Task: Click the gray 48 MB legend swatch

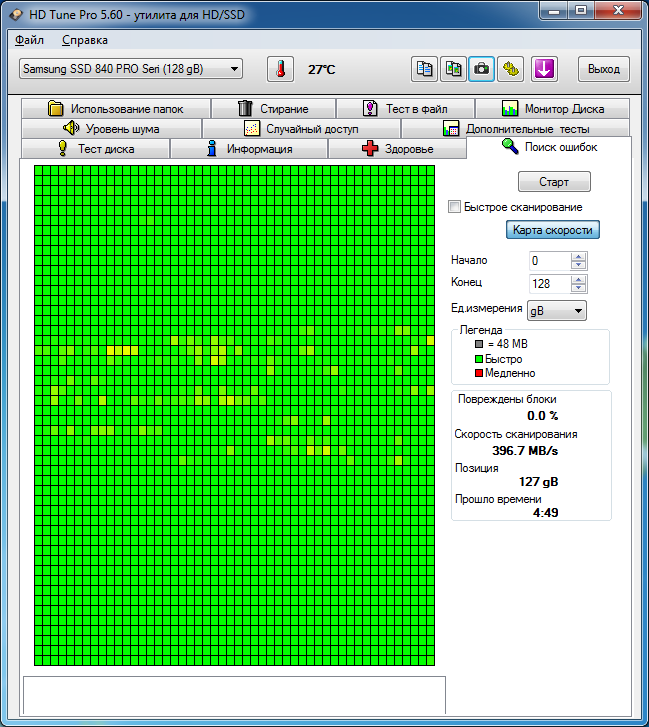Action: point(479,344)
